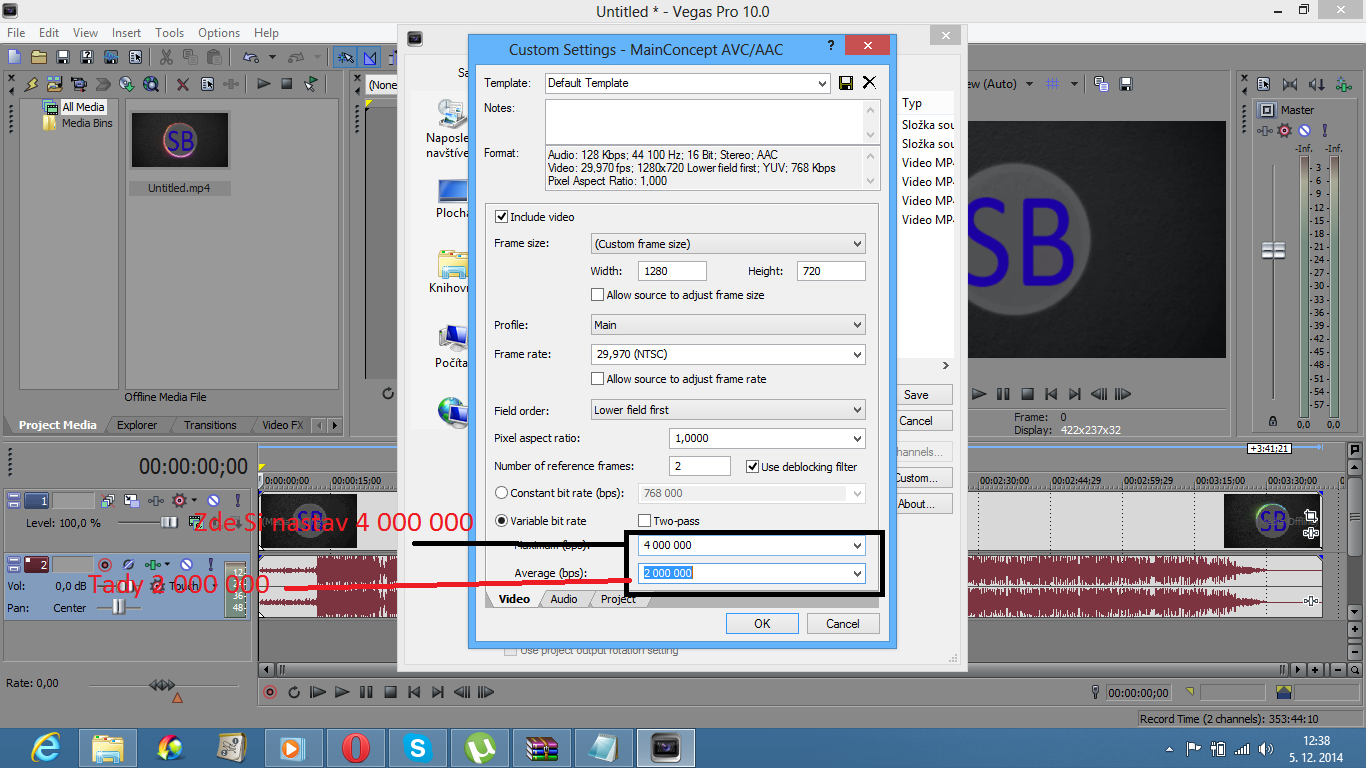Enable the Two-pass checkbox
1366x768 pixels.
[645, 521]
